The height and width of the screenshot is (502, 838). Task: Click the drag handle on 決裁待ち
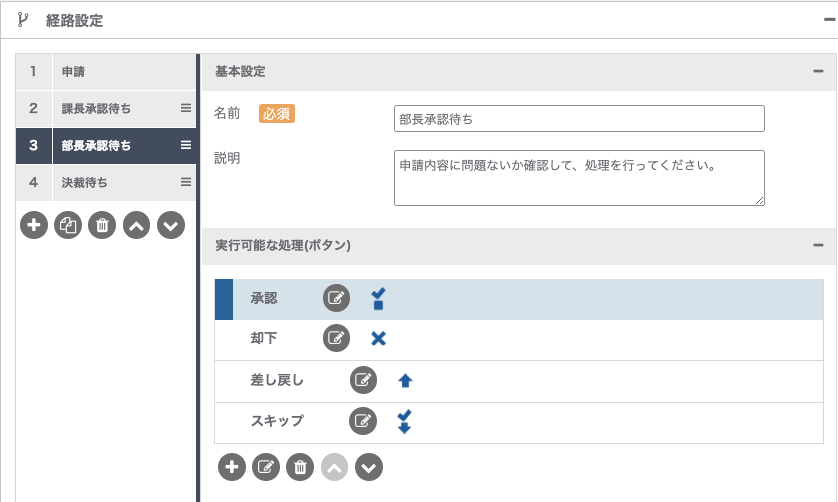tap(185, 182)
